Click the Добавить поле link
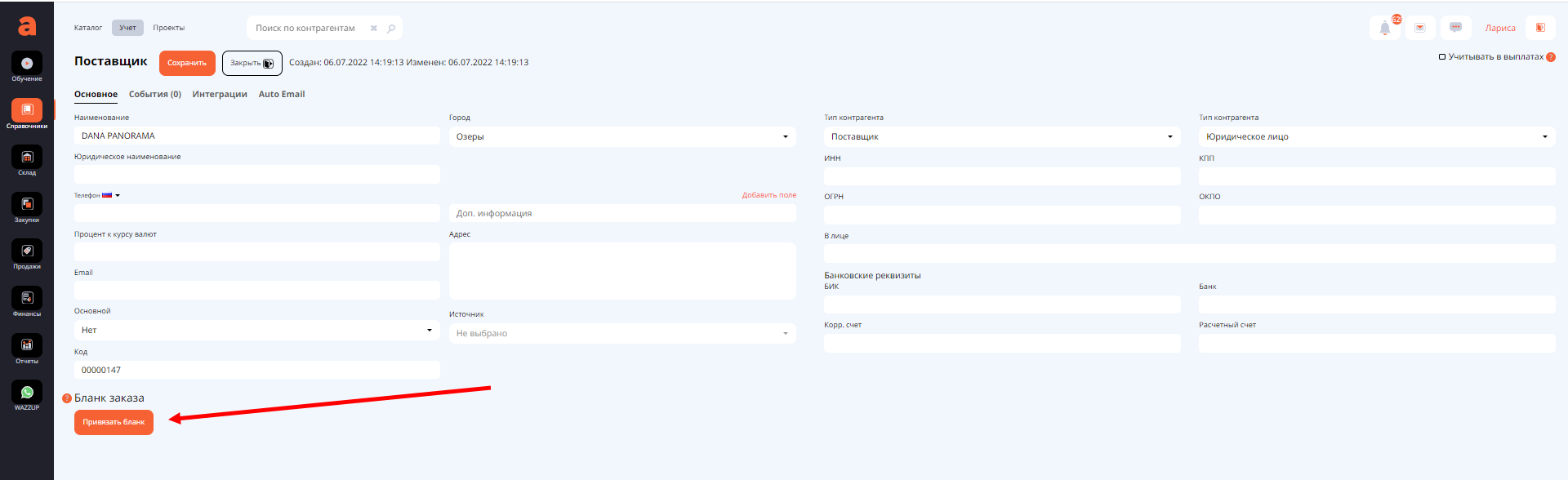The width and height of the screenshot is (1568, 480). pyautogui.click(x=768, y=196)
